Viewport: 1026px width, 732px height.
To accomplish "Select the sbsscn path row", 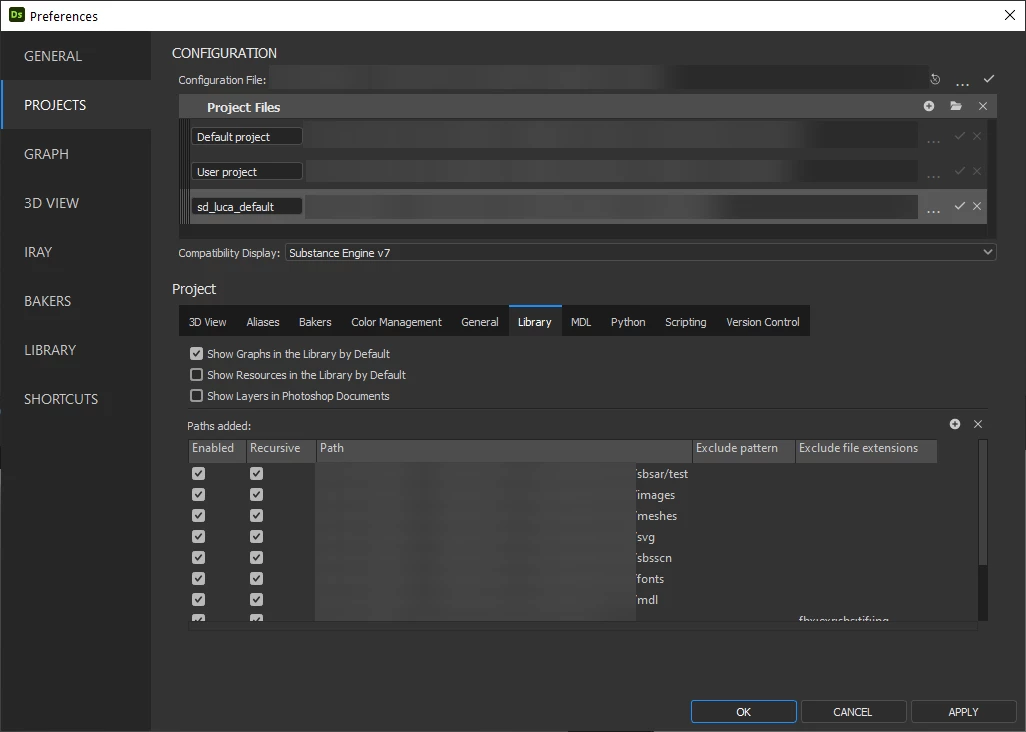I will 563,558.
